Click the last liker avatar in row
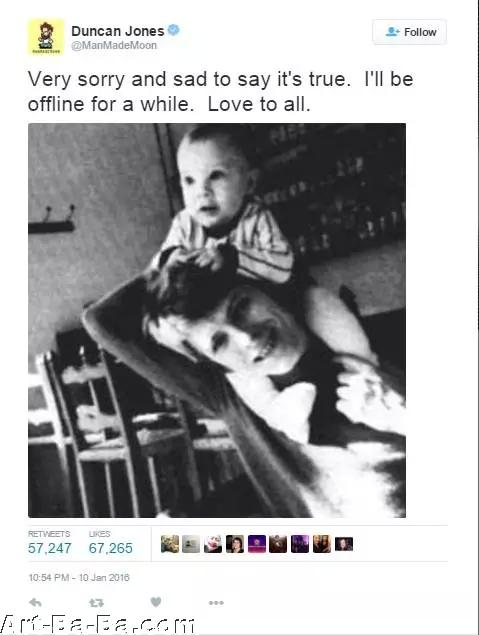The height and width of the screenshot is (635, 479). coord(344,544)
